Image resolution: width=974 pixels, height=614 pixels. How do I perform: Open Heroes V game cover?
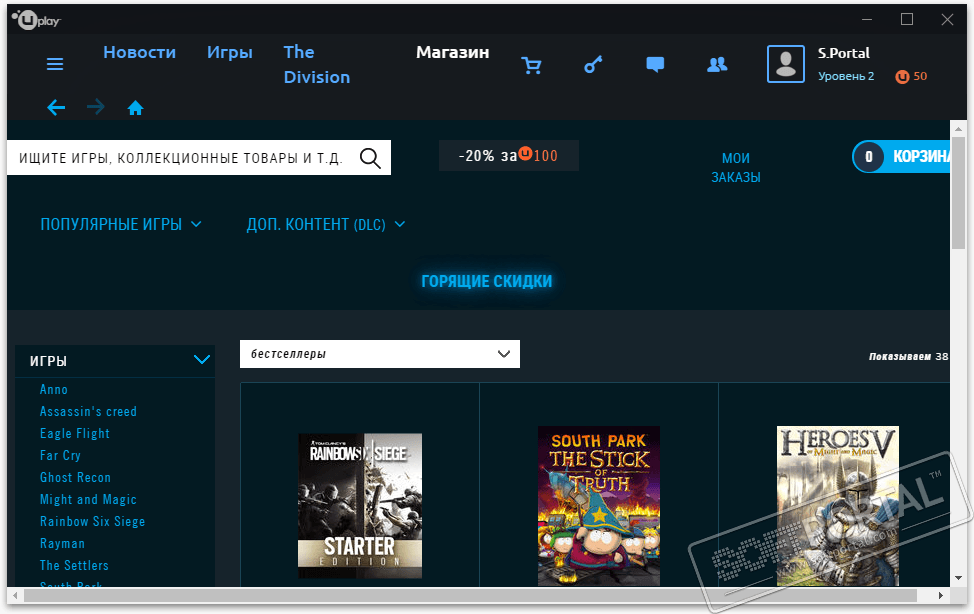click(838, 506)
